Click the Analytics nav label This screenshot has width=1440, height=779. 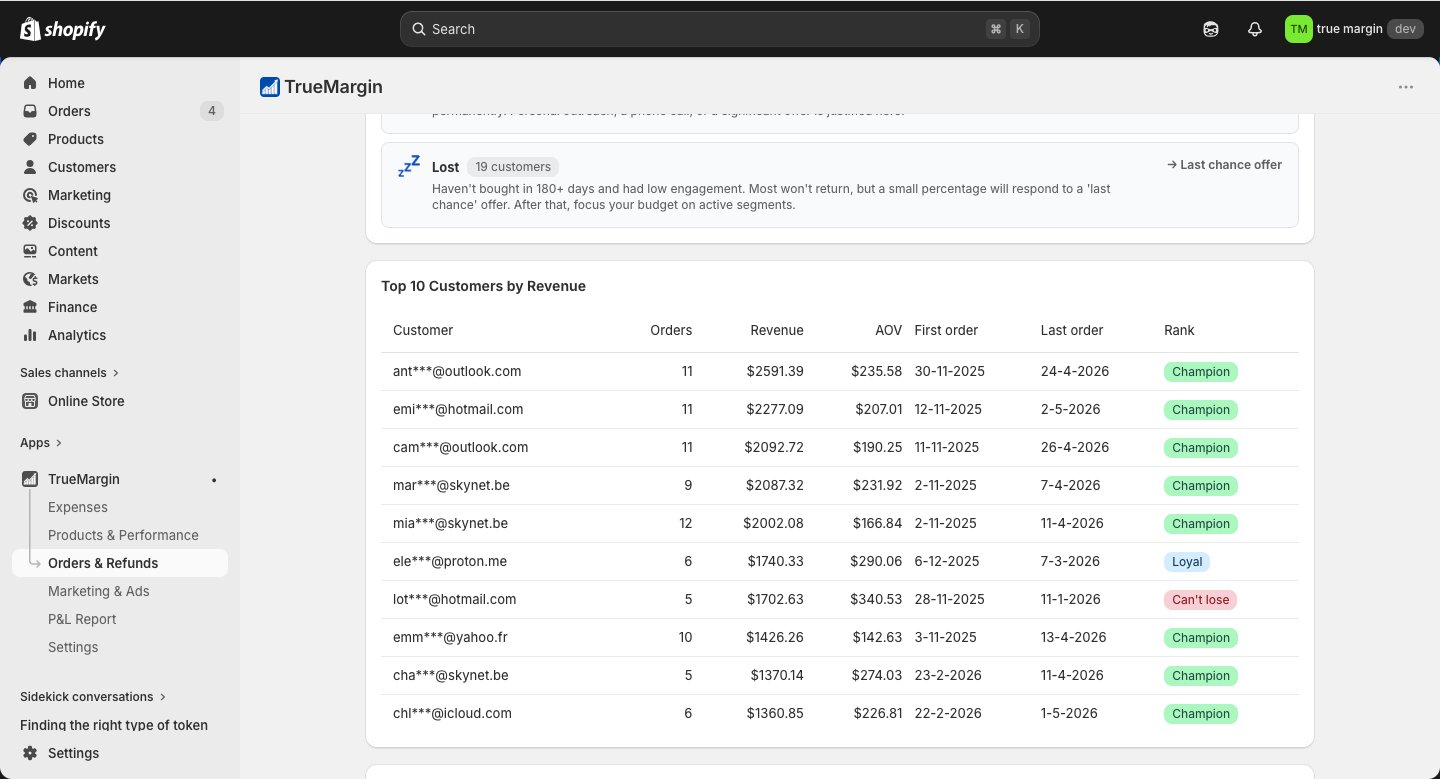[77, 335]
